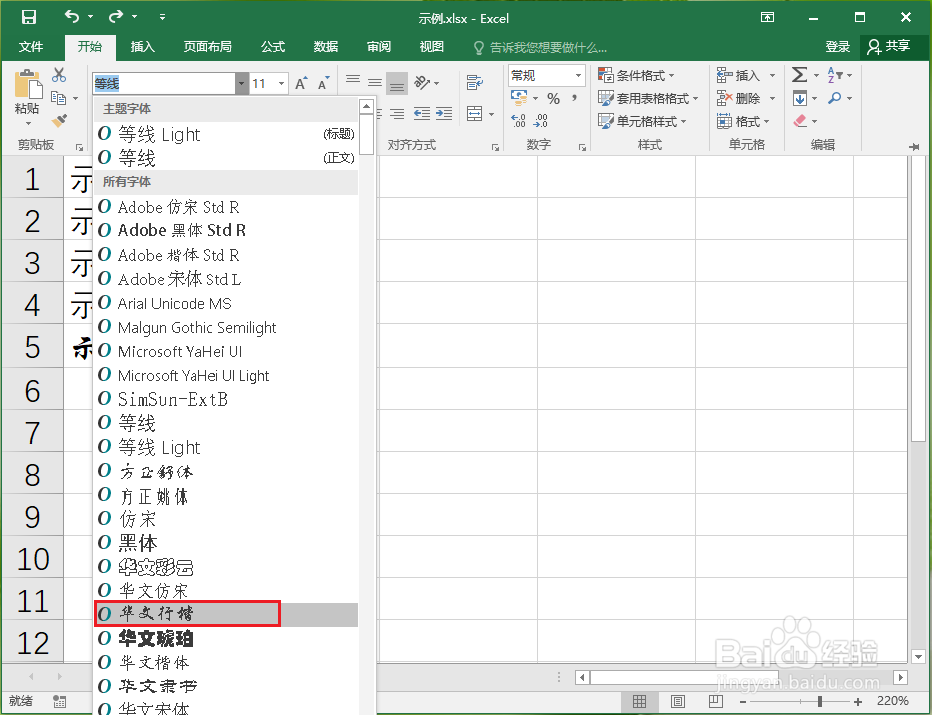Switch to Page Layout view in status bar
Image resolution: width=932 pixels, height=715 pixels.
pyautogui.click(x=678, y=701)
